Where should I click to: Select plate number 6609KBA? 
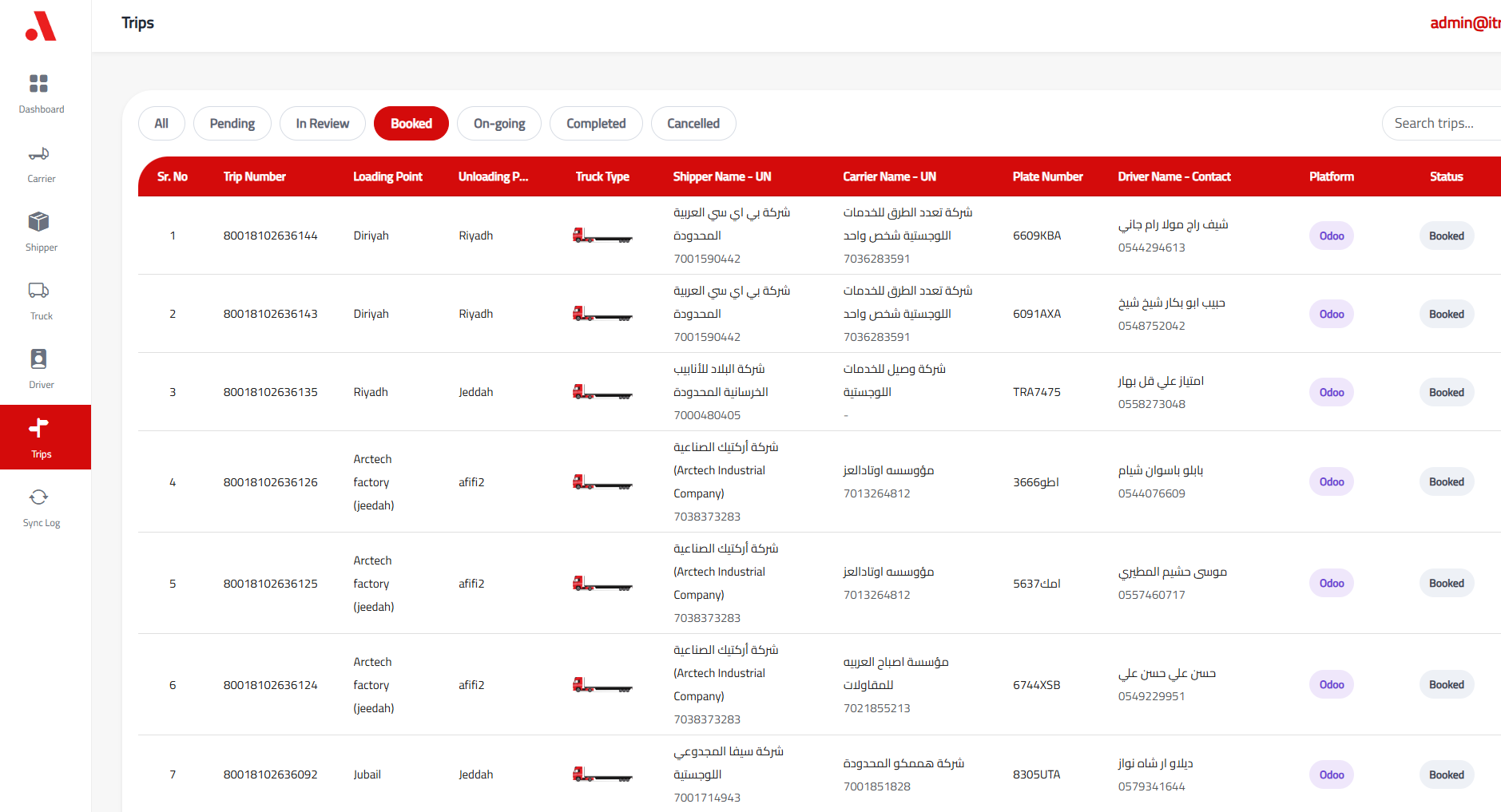coord(1037,236)
